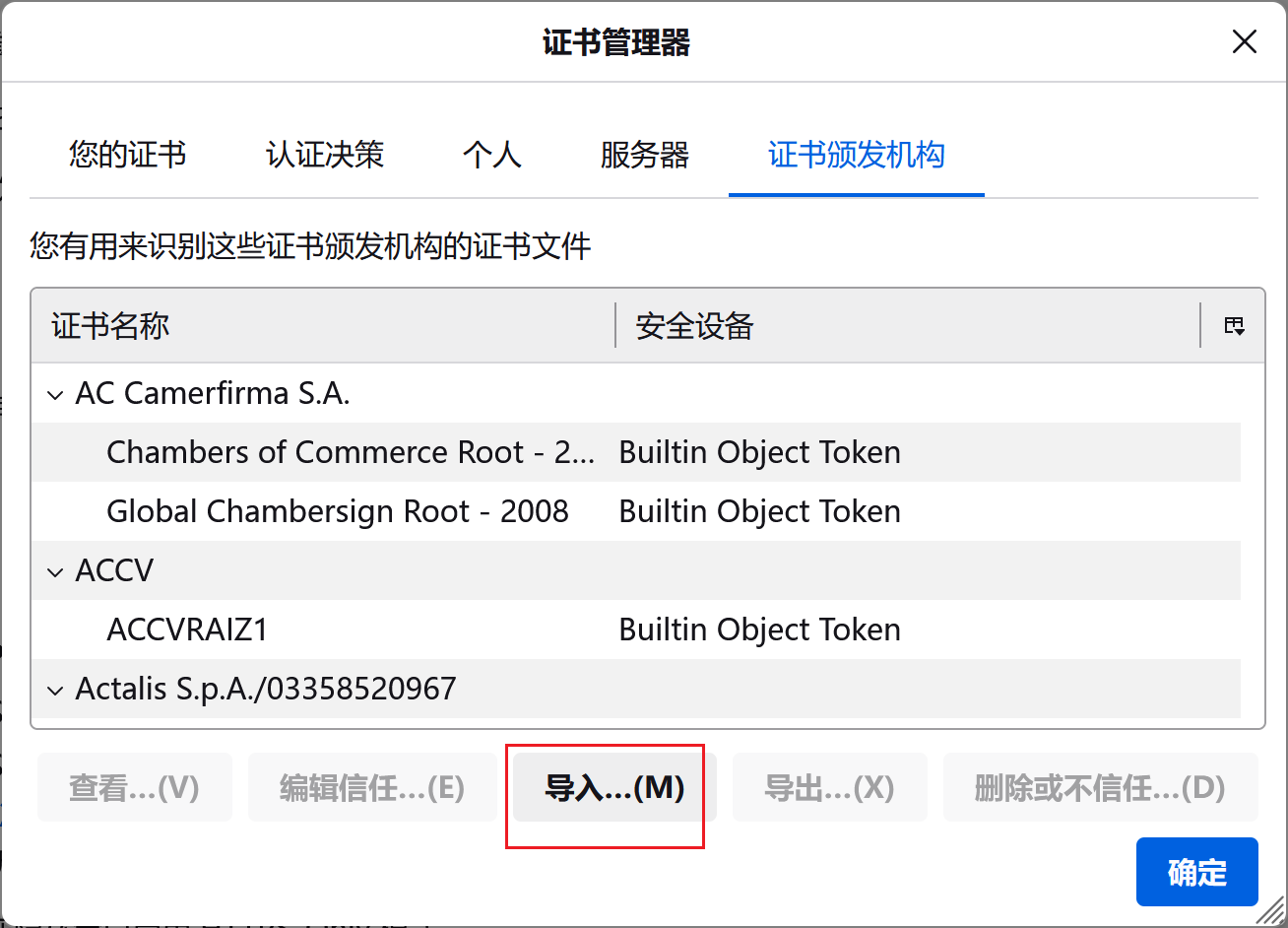Click the 查看...(V) button
Image resolution: width=1288 pixels, height=928 pixels.
[x=134, y=788]
